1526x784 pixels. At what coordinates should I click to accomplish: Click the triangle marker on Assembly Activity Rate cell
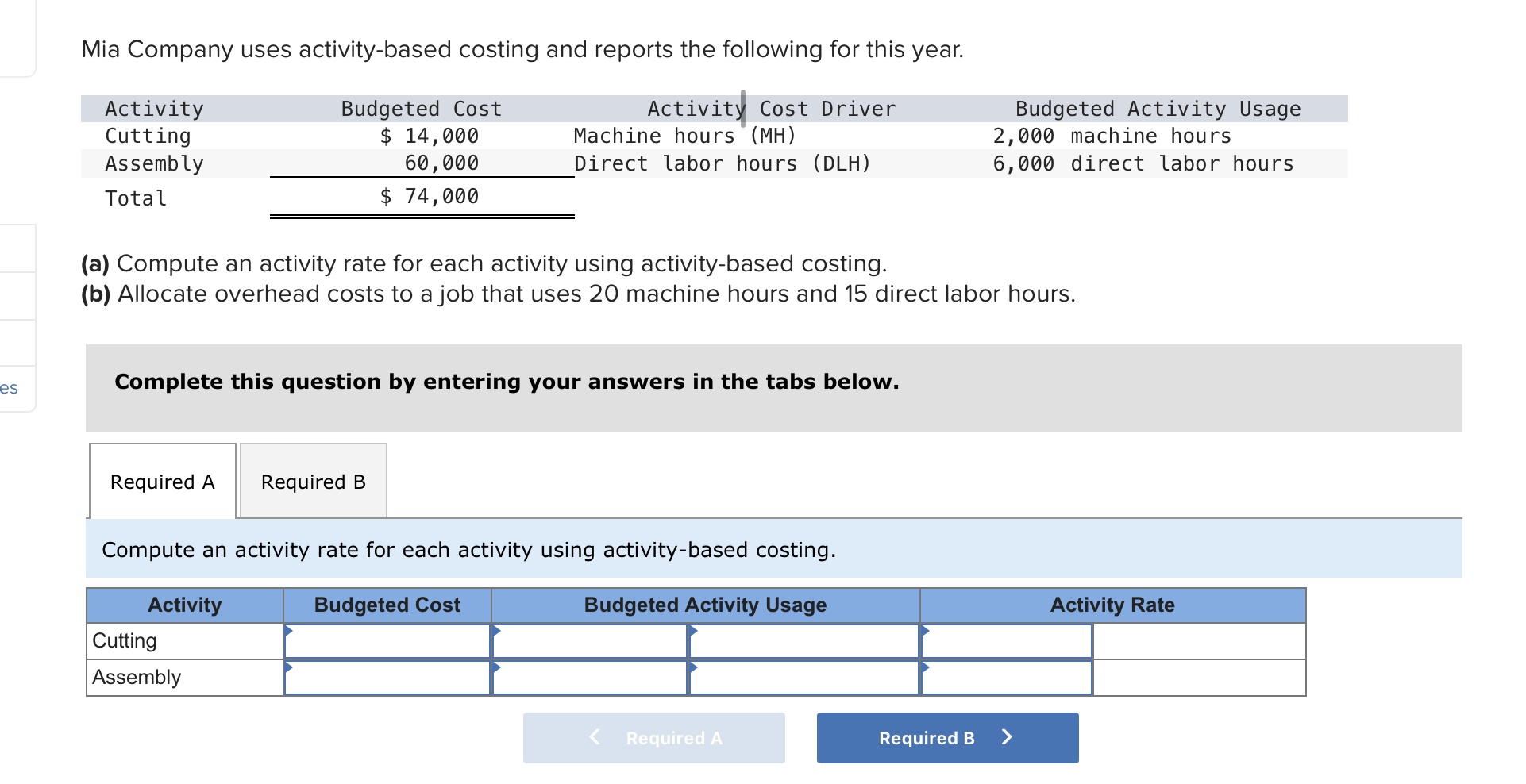point(925,668)
